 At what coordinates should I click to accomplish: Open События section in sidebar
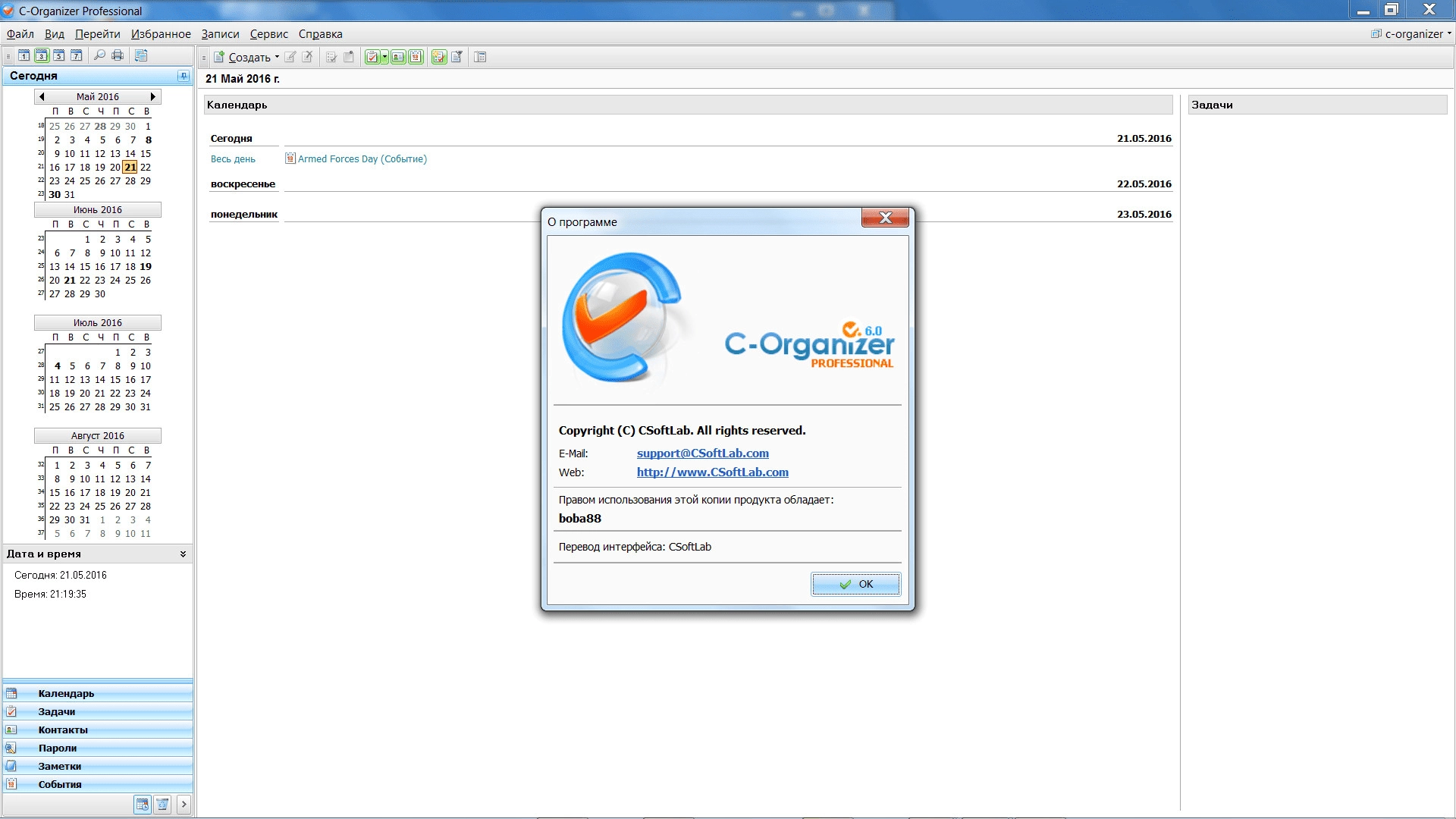98,784
